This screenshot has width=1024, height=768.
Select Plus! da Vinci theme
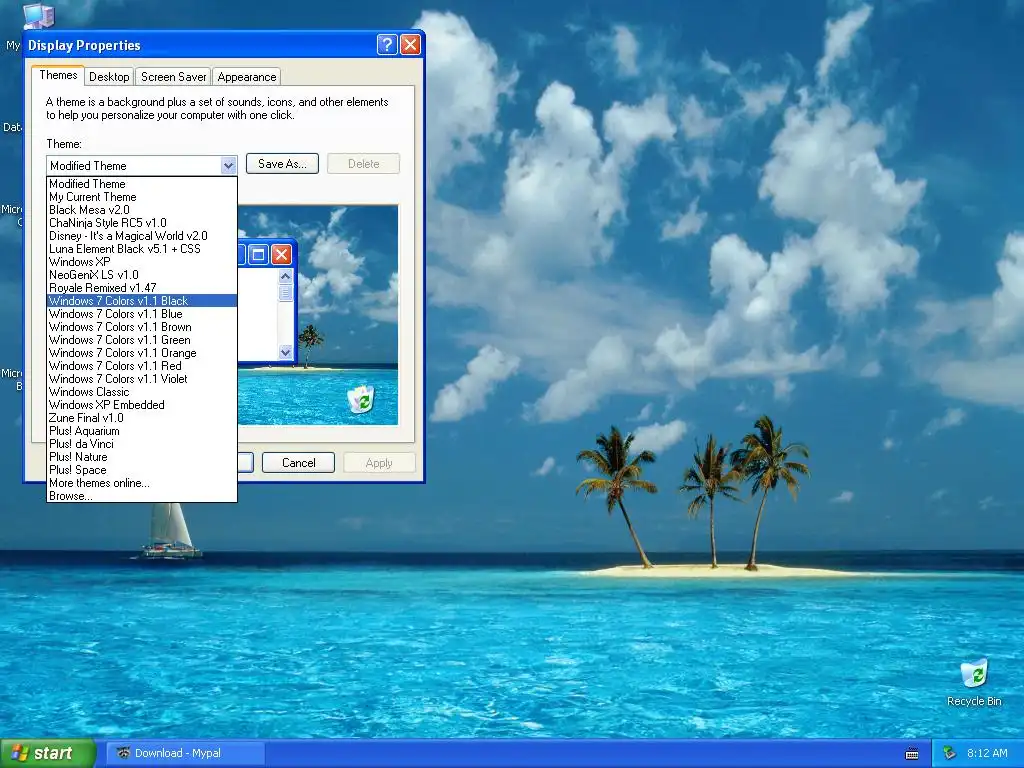click(142, 444)
